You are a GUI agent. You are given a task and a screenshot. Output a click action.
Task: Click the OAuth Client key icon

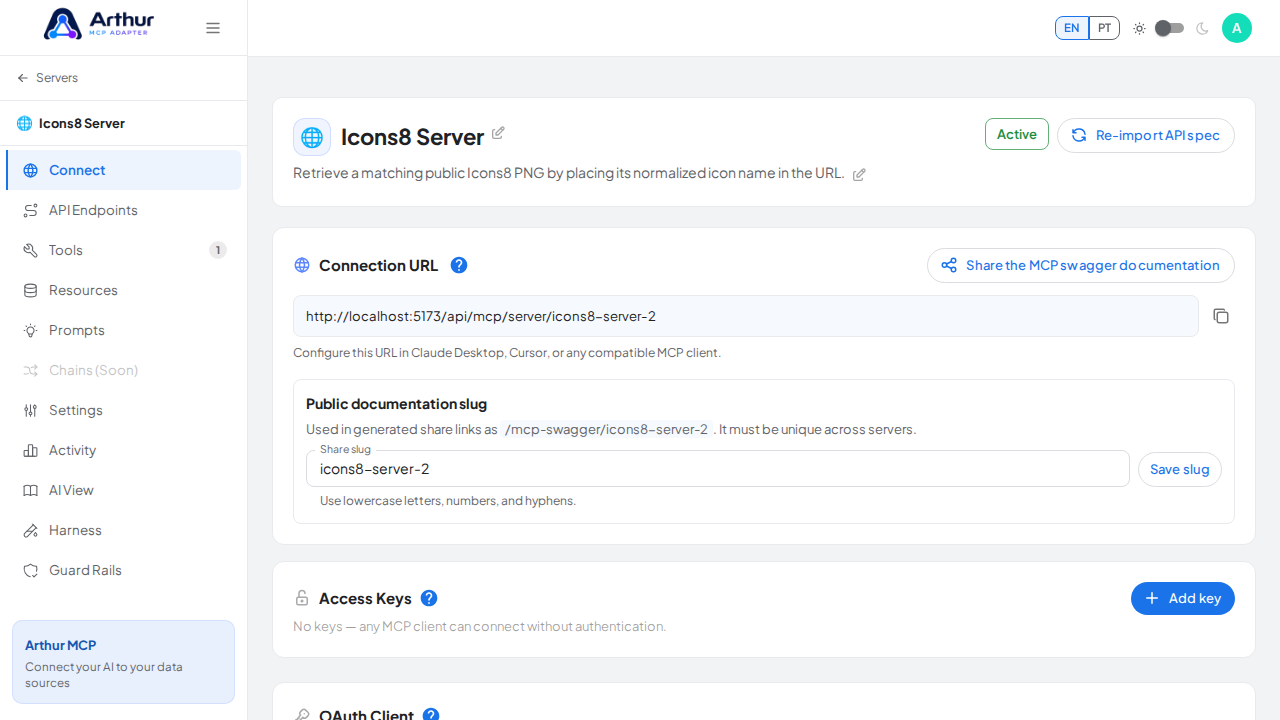click(x=302, y=715)
